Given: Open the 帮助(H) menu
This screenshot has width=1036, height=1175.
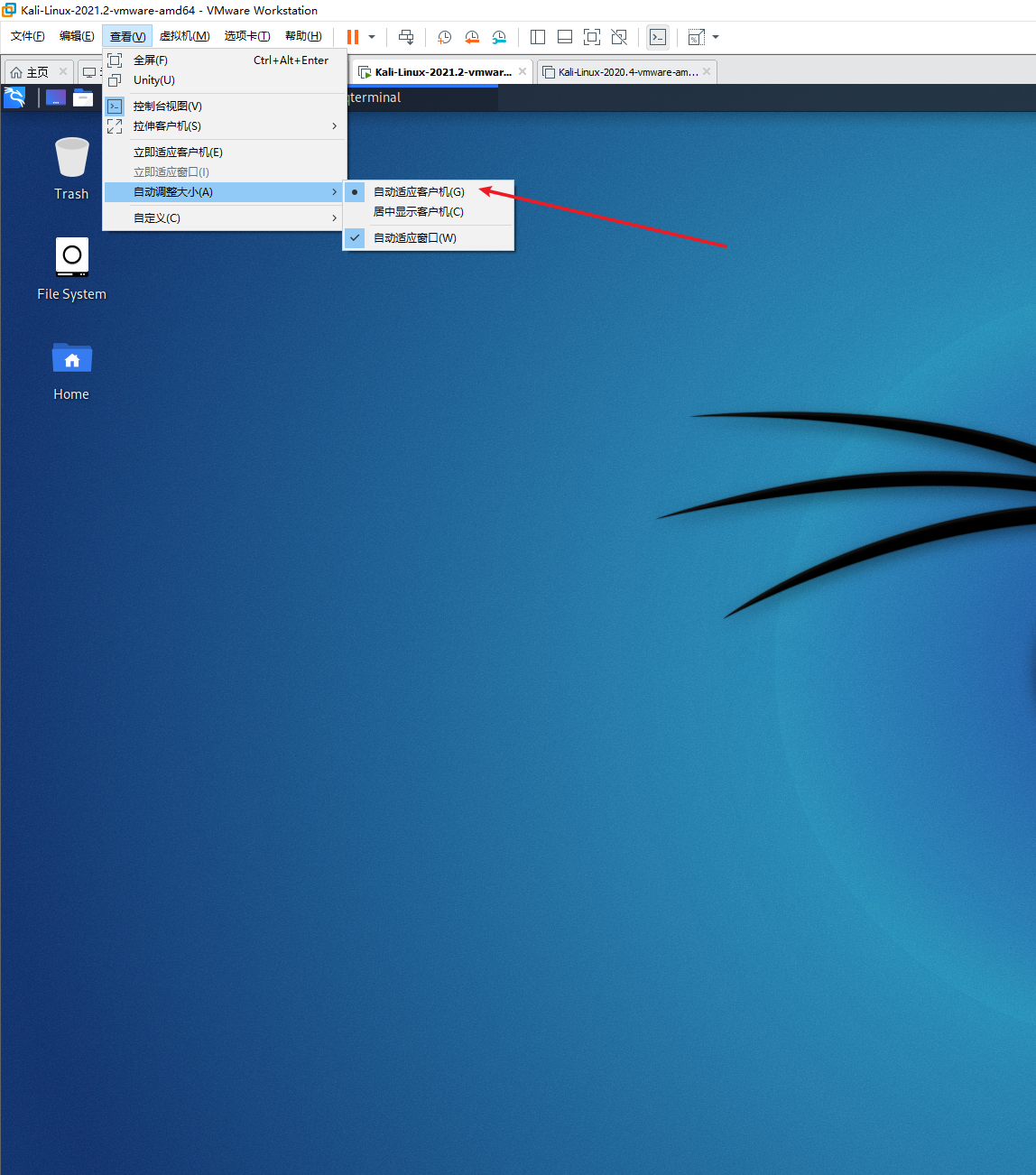Looking at the screenshot, I should click(303, 36).
